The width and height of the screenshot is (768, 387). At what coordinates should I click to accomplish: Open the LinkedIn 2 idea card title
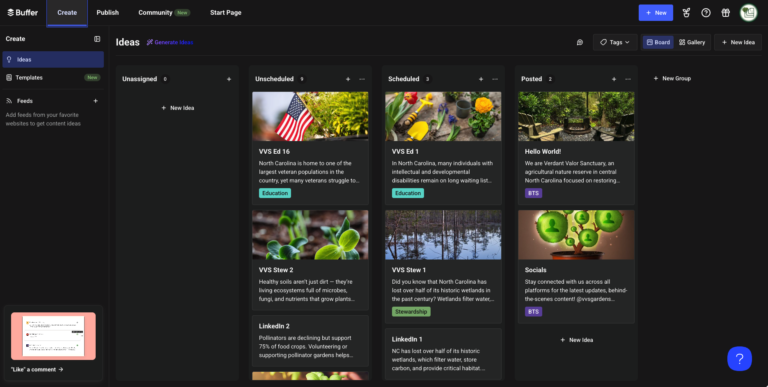[x=274, y=326]
